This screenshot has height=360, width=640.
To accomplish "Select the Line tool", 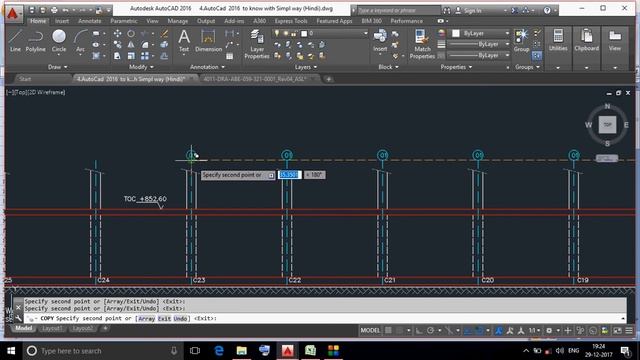I will (x=15, y=41).
